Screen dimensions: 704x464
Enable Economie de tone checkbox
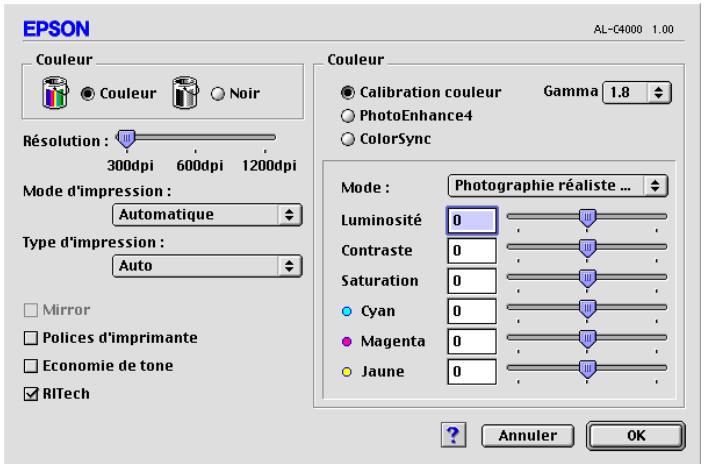coord(31,366)
